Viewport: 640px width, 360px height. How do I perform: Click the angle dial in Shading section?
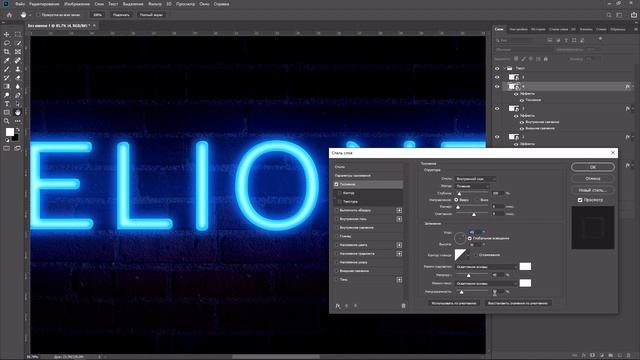[x=460, y=238]
